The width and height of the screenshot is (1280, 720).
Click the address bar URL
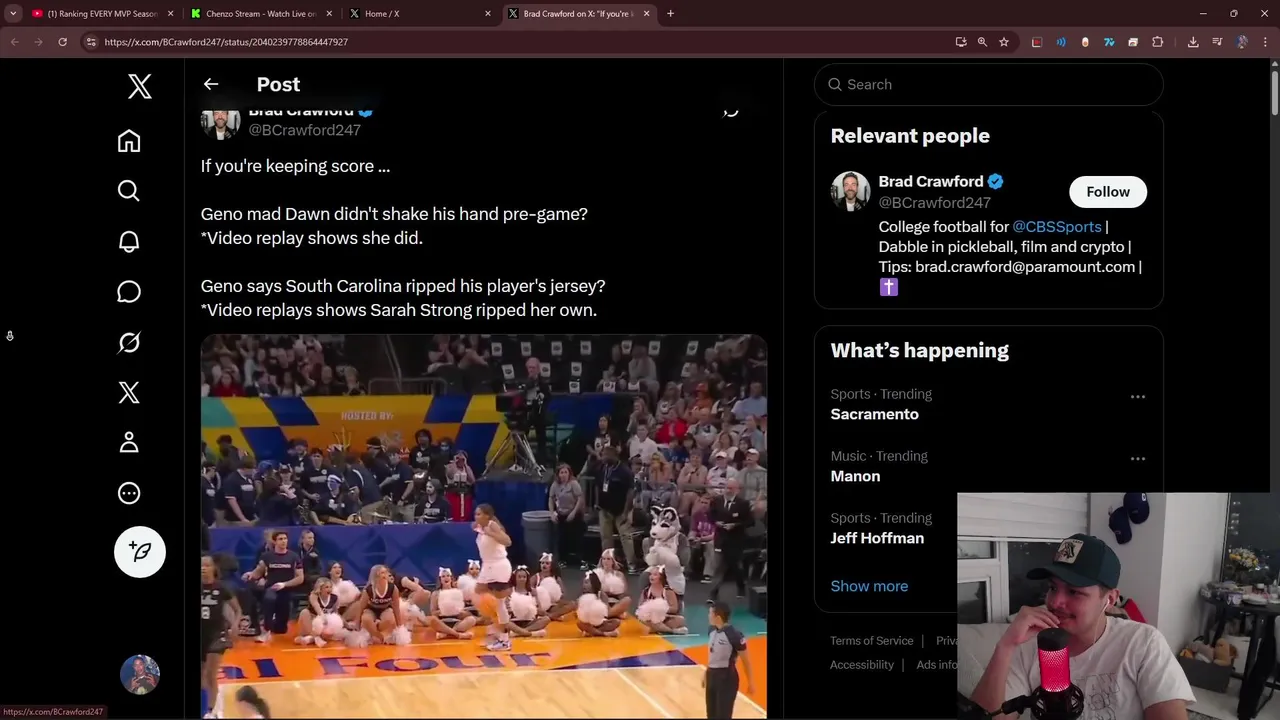(226, 42)
